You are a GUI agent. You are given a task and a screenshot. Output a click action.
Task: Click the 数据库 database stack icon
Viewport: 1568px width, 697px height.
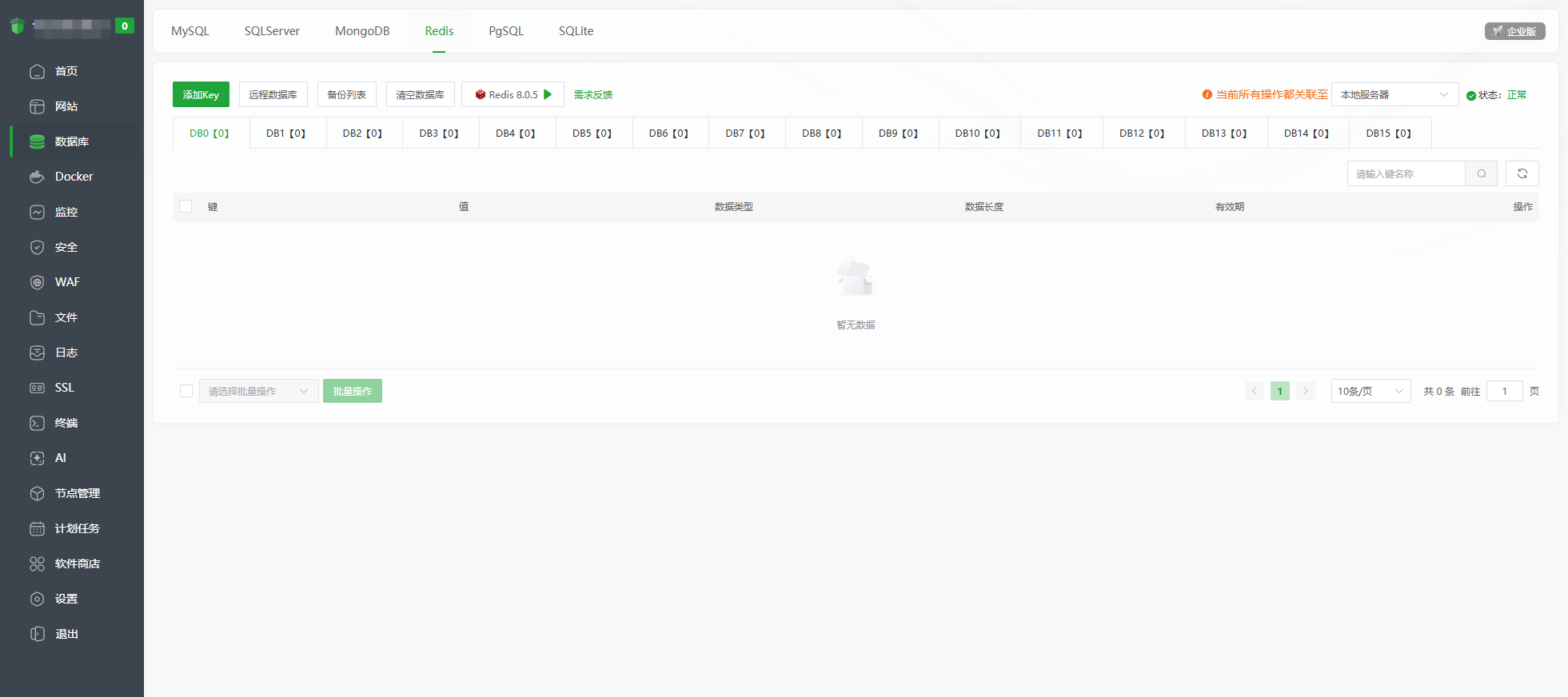(37, 141)
